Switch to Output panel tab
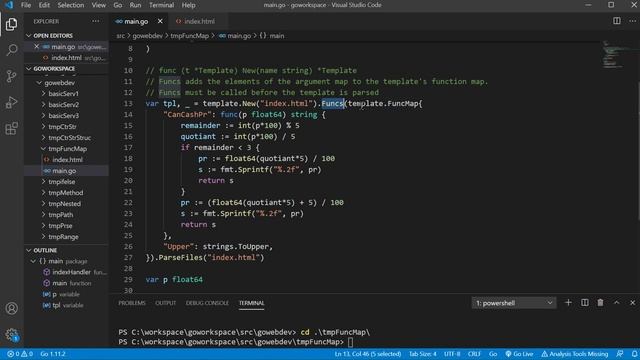640x360 pixels. (x=165, y=303)
